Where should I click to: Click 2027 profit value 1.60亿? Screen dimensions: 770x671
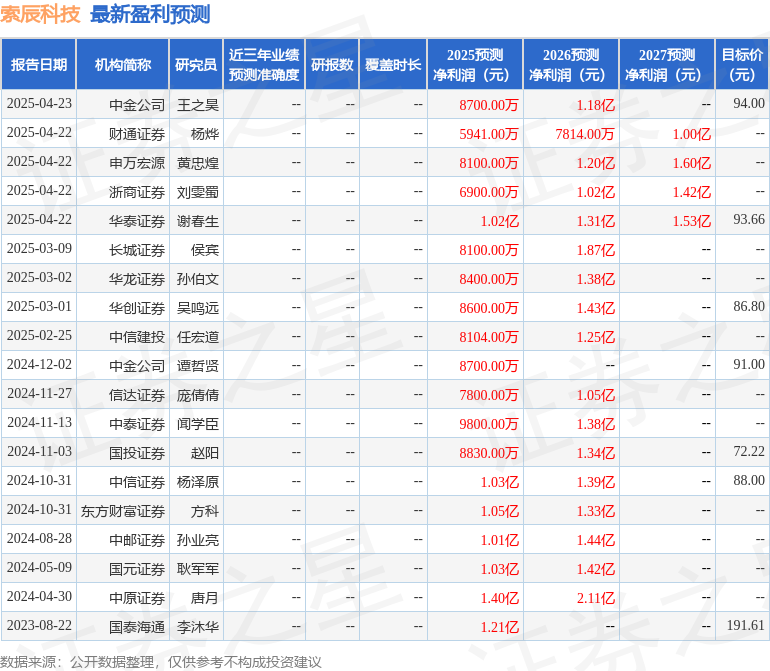691,163
